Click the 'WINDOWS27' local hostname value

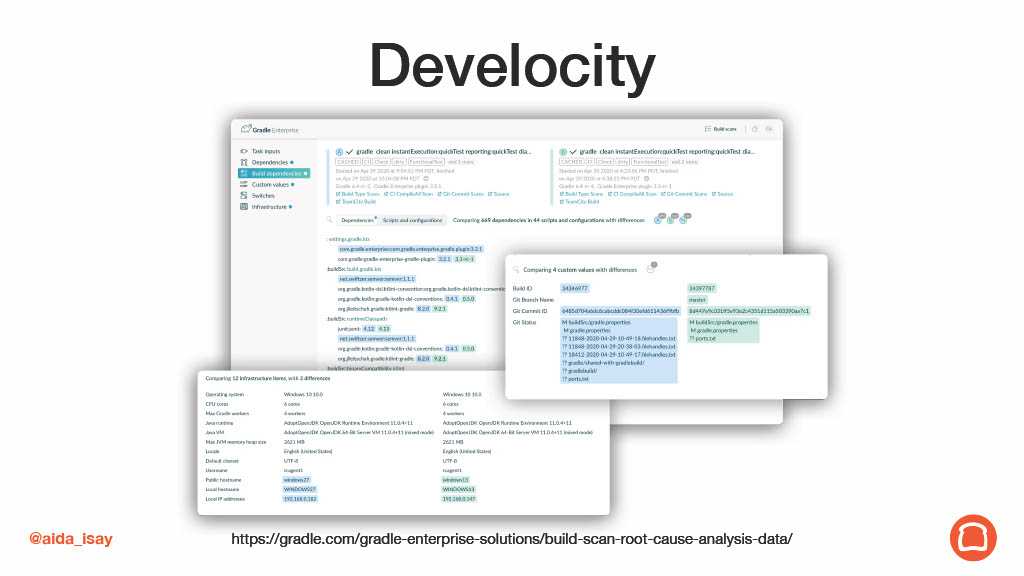coord(300,489)
